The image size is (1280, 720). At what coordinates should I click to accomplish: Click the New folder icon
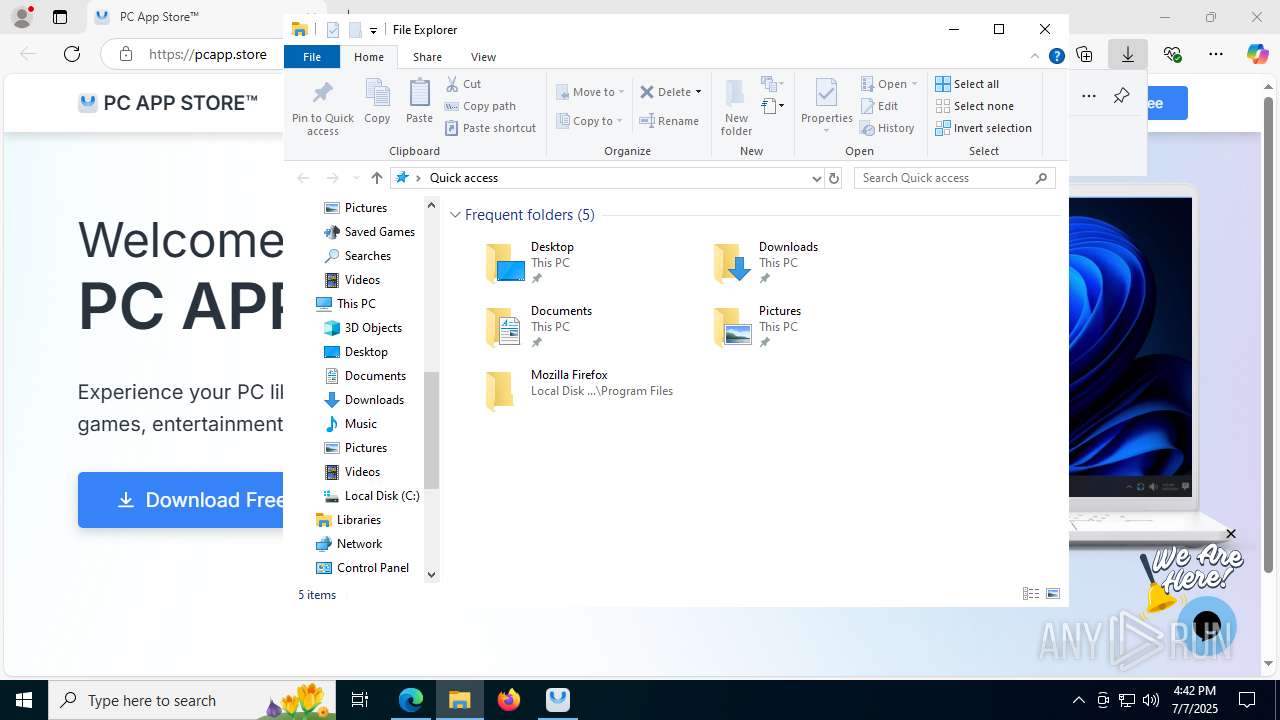(736, 107)
